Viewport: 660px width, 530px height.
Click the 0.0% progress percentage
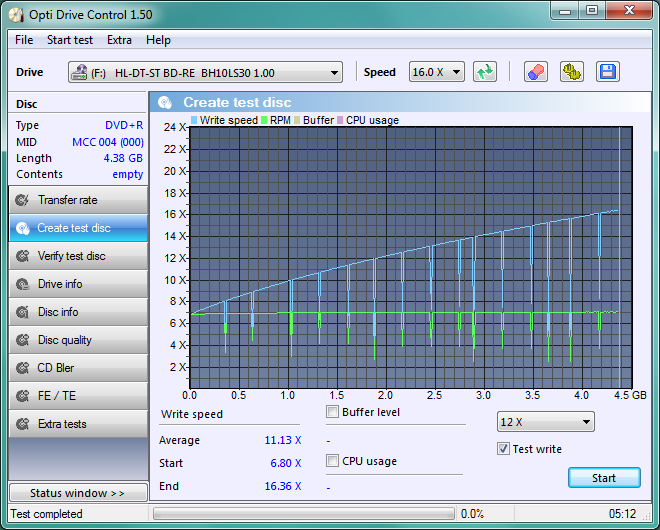pos(472,514)
